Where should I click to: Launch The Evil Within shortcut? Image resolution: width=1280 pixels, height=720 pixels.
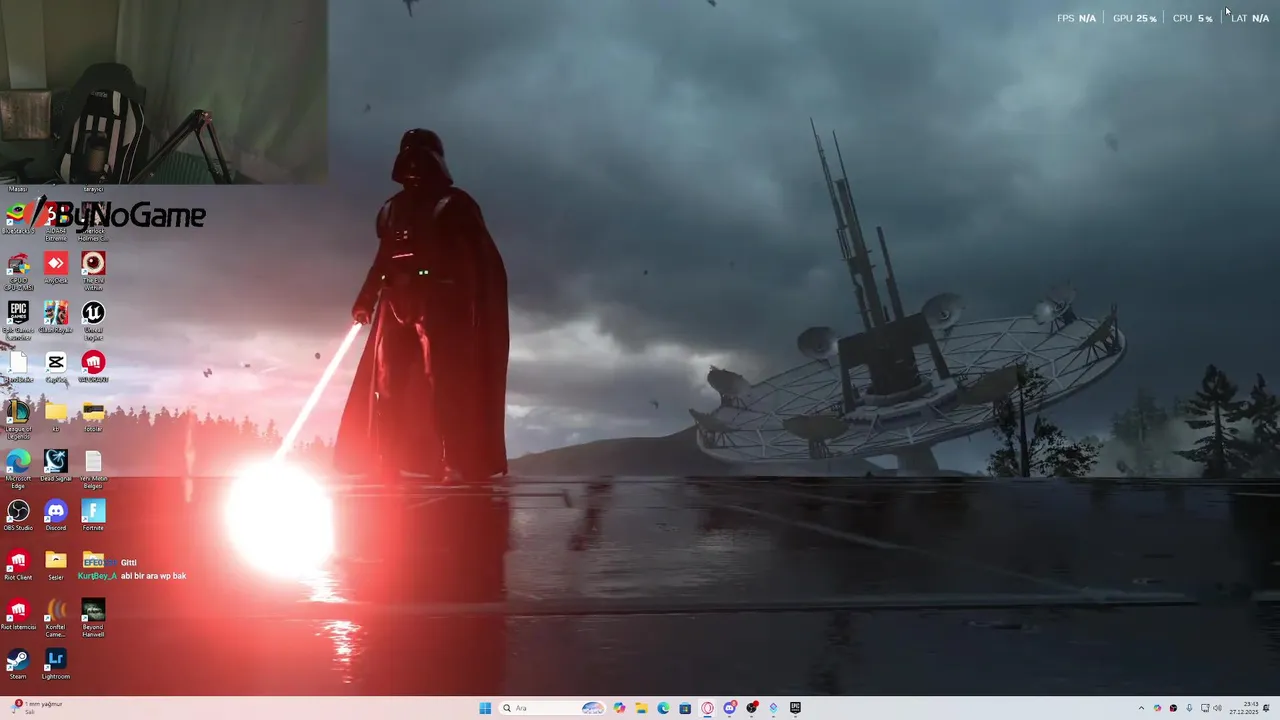pyautogui.click(x=93, y=271)
